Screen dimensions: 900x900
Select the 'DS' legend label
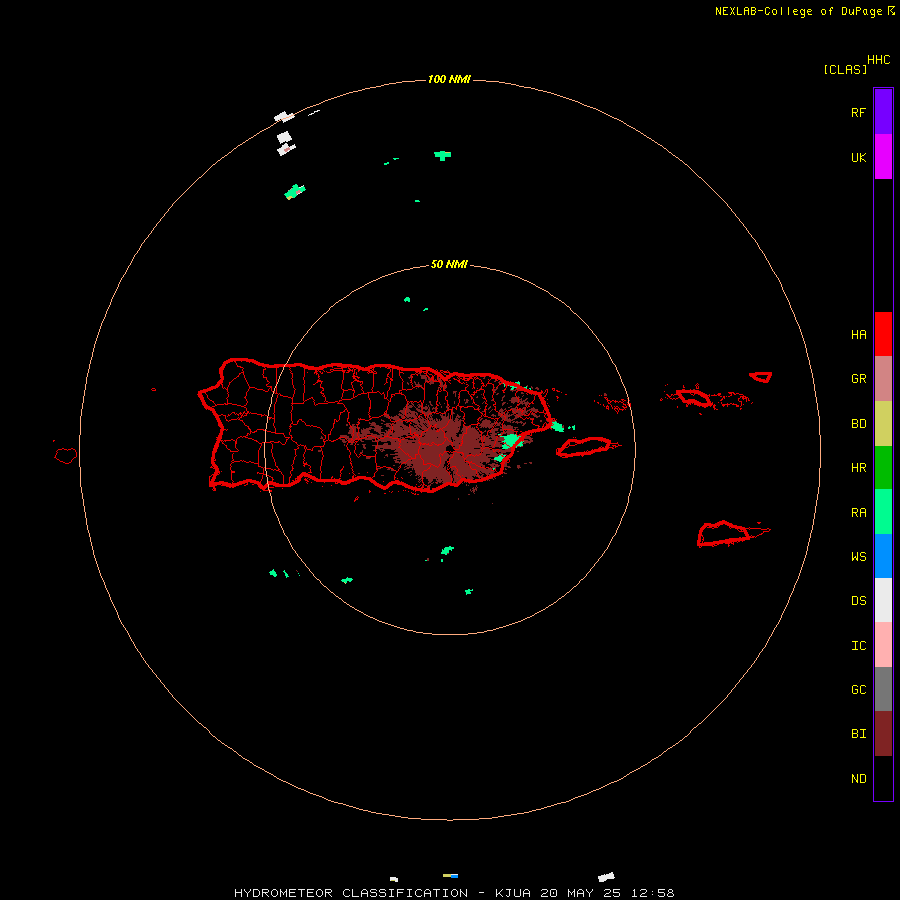pyautogui.click(x=858, y=601)
